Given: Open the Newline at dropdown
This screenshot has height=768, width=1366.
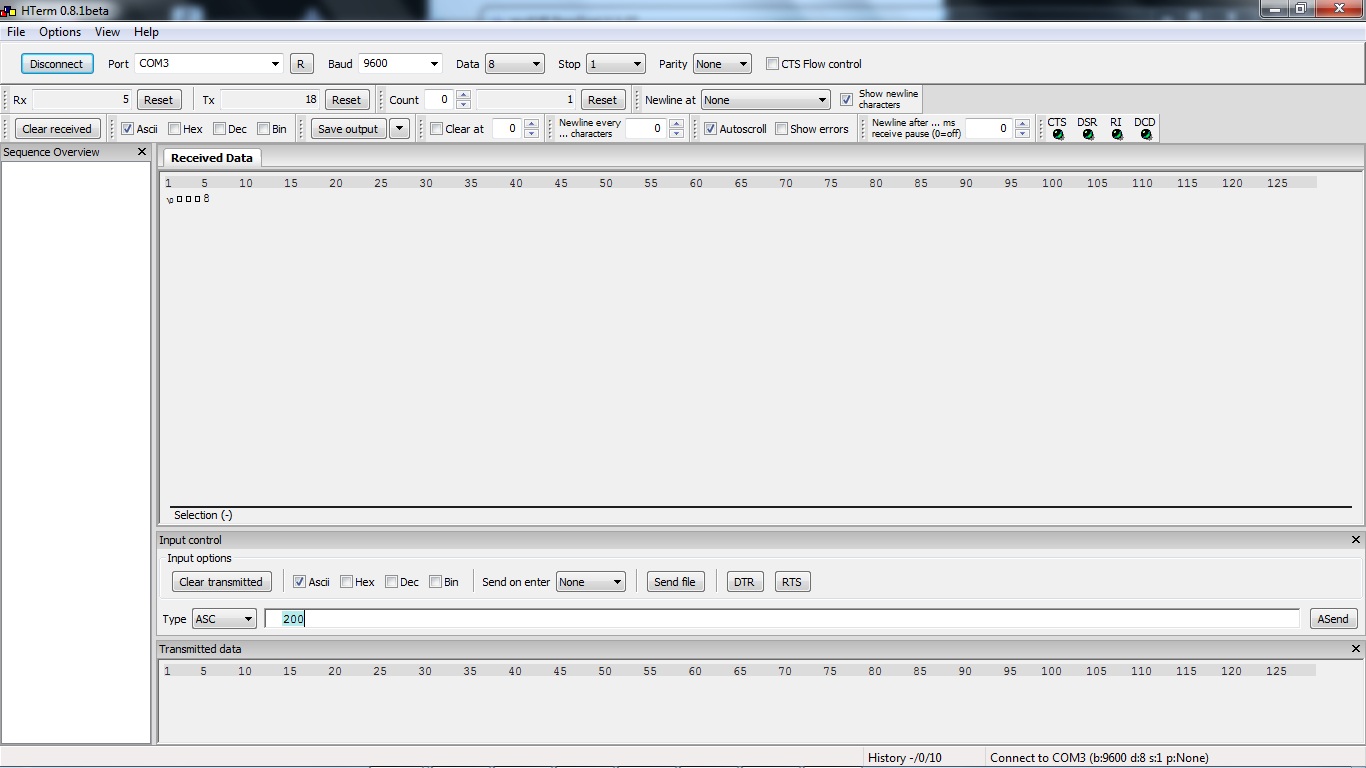Looking at the screenshot, I should (766, 100).
